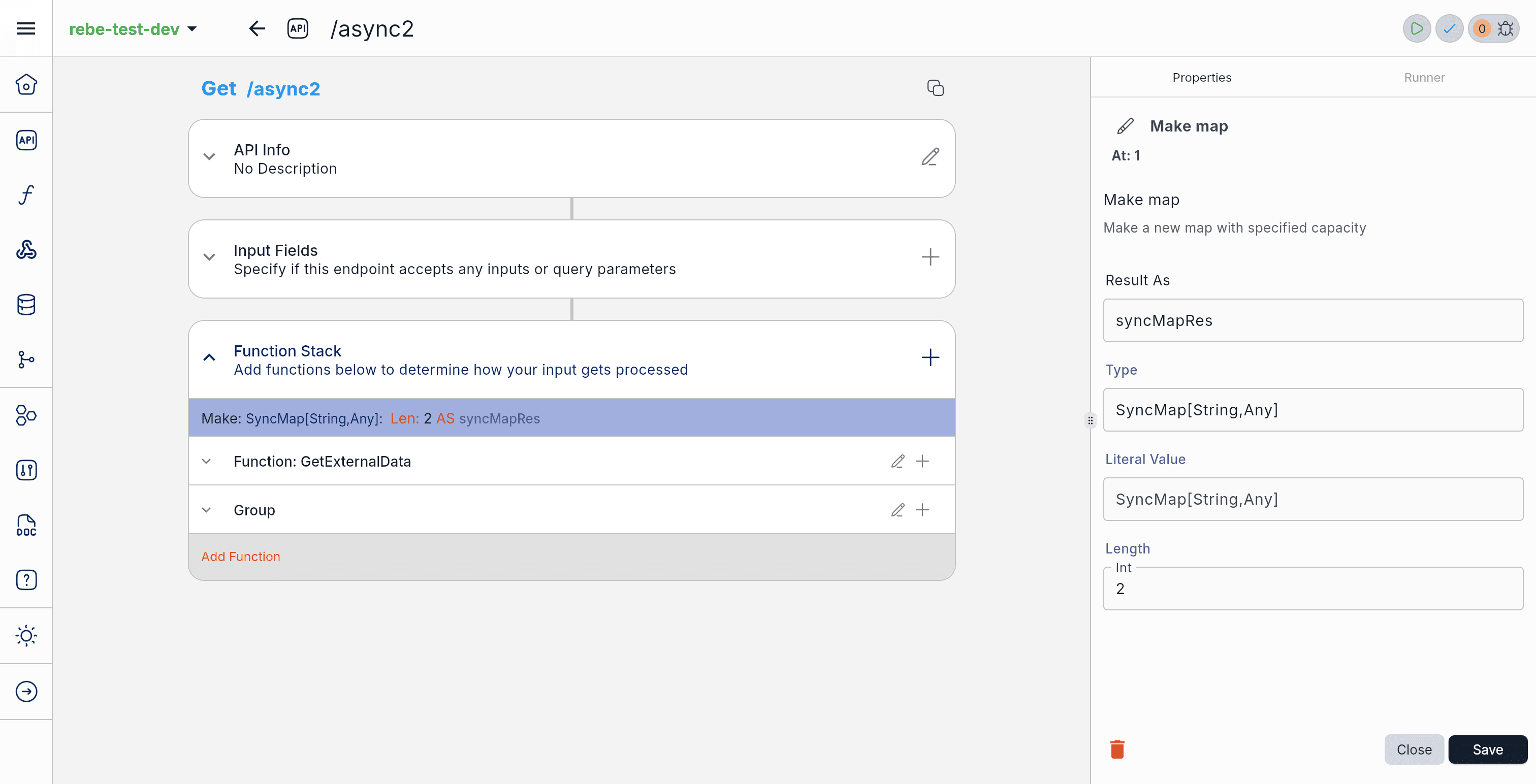The width and height of the screenshot is (1536, 784).
Task: Open the Help question mark icon
Action: click(26, 579)
